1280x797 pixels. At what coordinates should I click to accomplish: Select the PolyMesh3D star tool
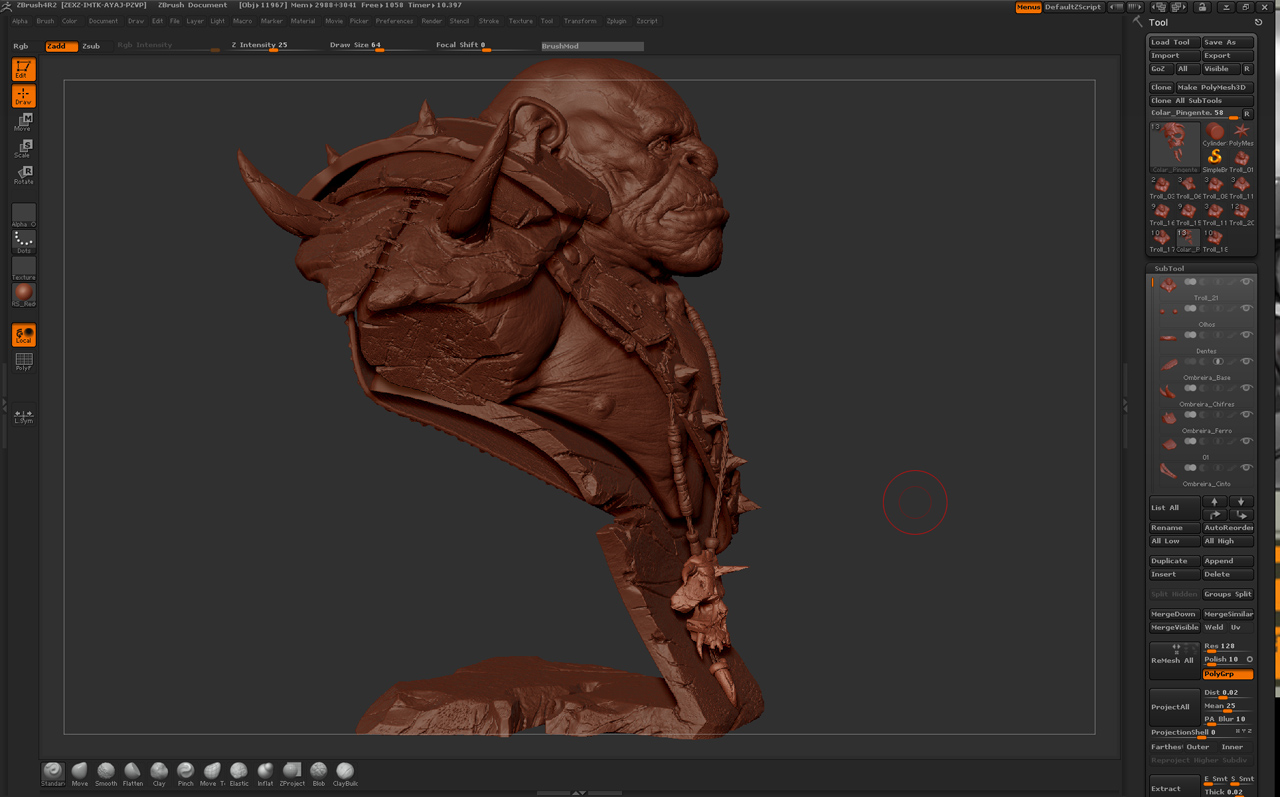[x=1241, y=134]
